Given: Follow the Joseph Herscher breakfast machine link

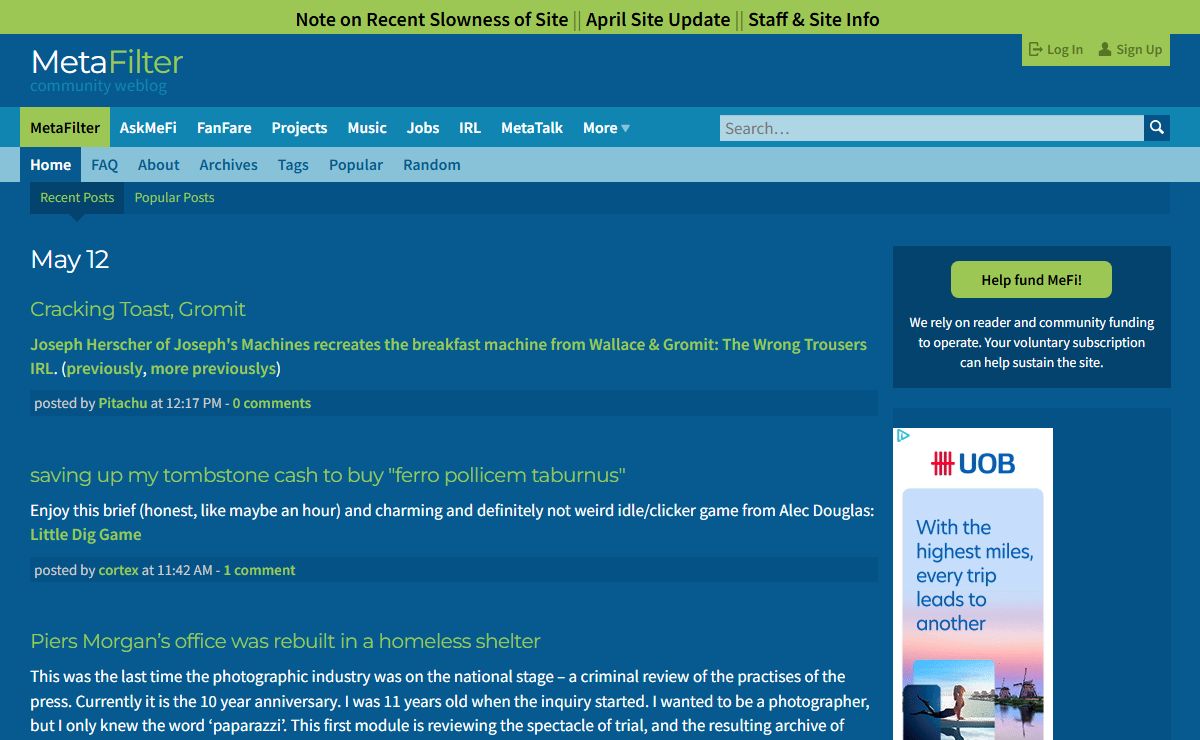Looking at the screenshot, I should 448,356.
